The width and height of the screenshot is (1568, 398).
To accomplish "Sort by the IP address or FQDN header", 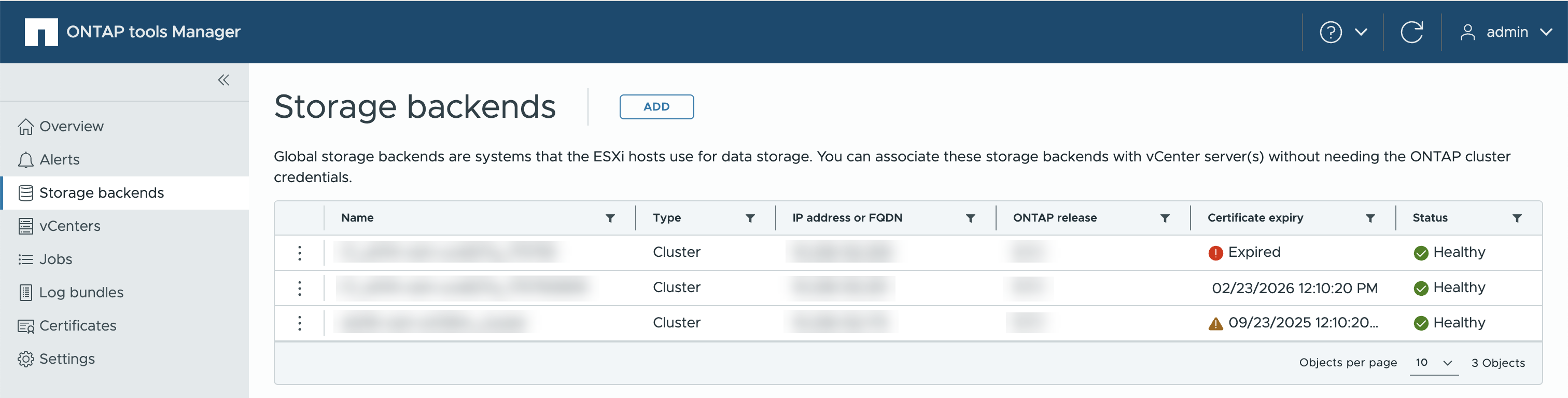I will click(847, 217).
